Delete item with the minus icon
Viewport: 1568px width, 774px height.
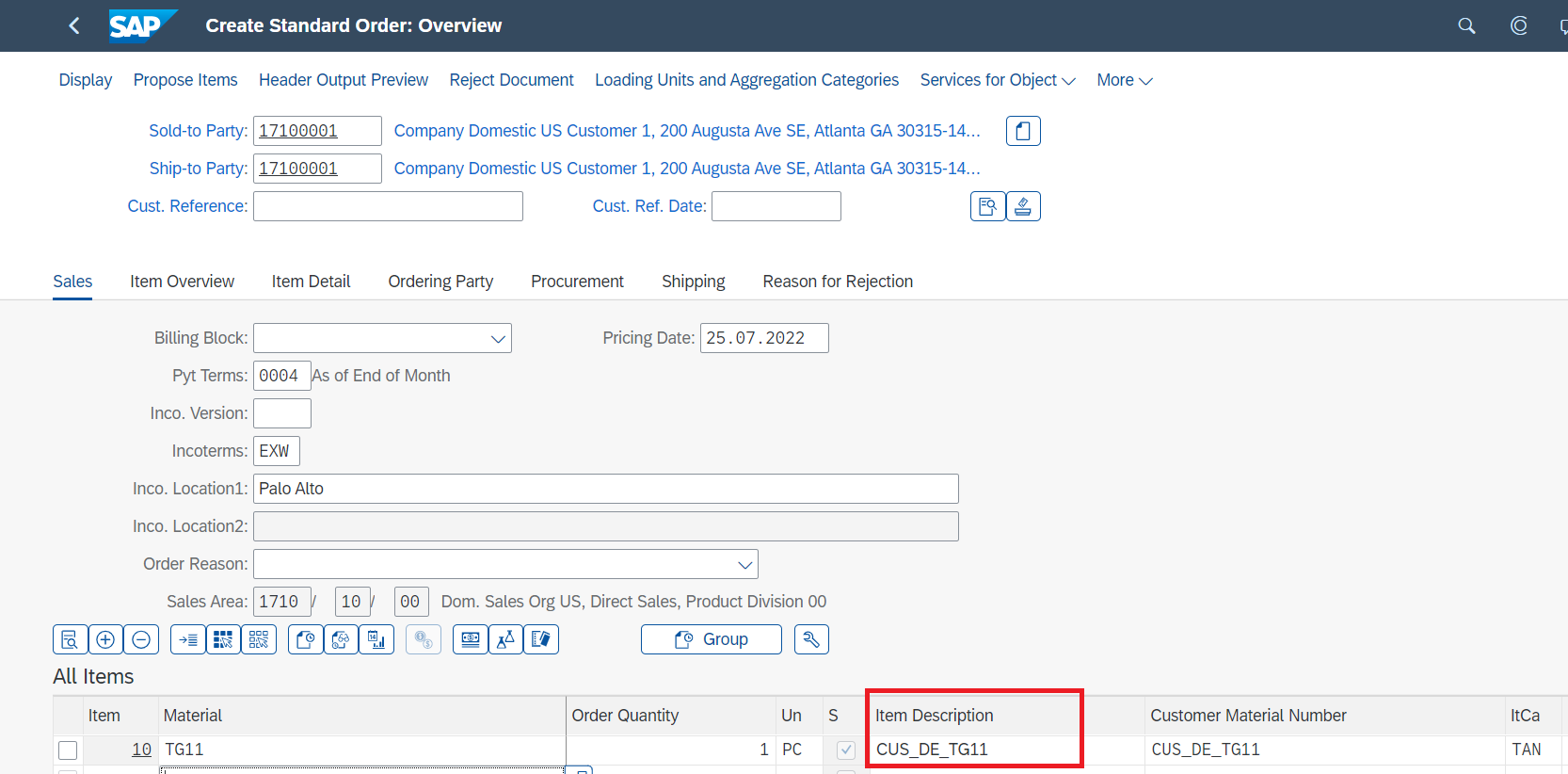pos(141,639)
